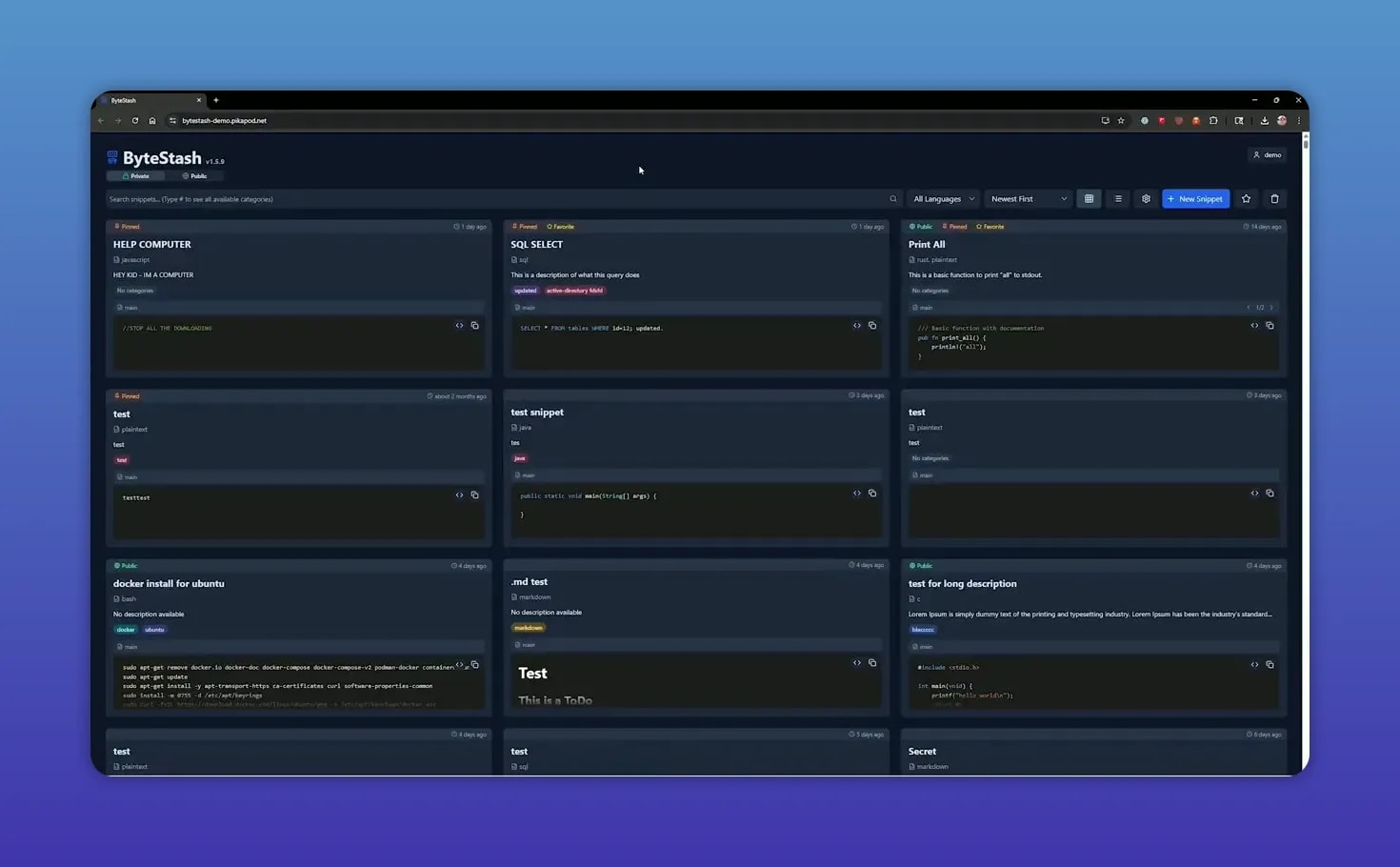Click the search magnifier icon
The height and width of the screenshot is (867, 1400).
[892, 199]
